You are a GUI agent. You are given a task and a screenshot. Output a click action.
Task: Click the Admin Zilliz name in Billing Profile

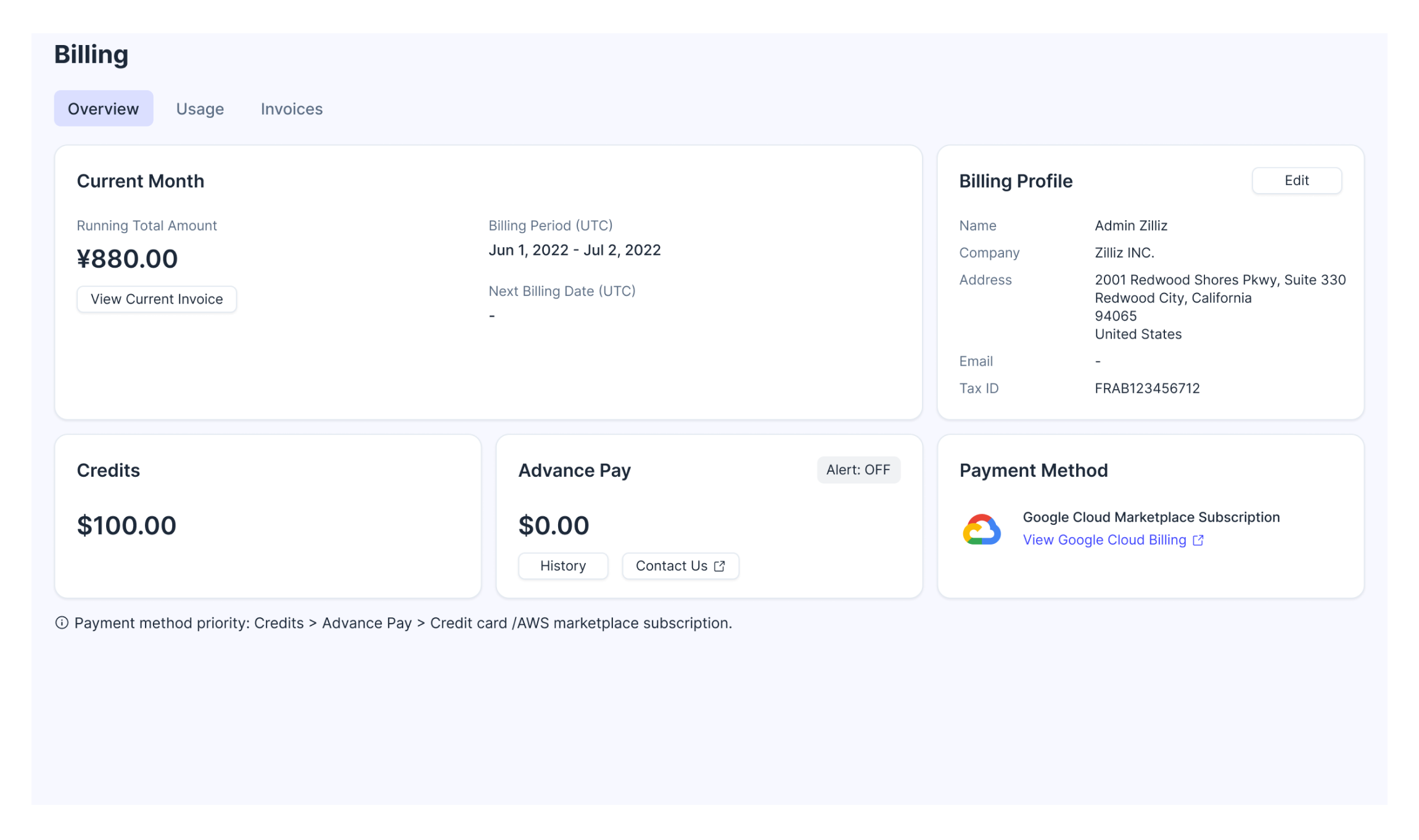[x=1130, y=225]
